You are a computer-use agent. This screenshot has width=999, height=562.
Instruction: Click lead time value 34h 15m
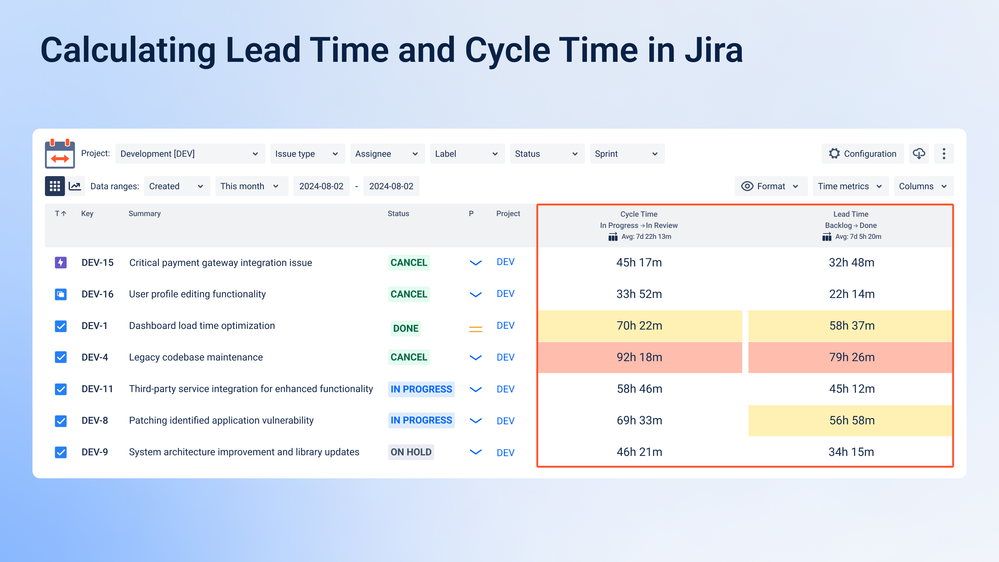(x=851, y=452)
